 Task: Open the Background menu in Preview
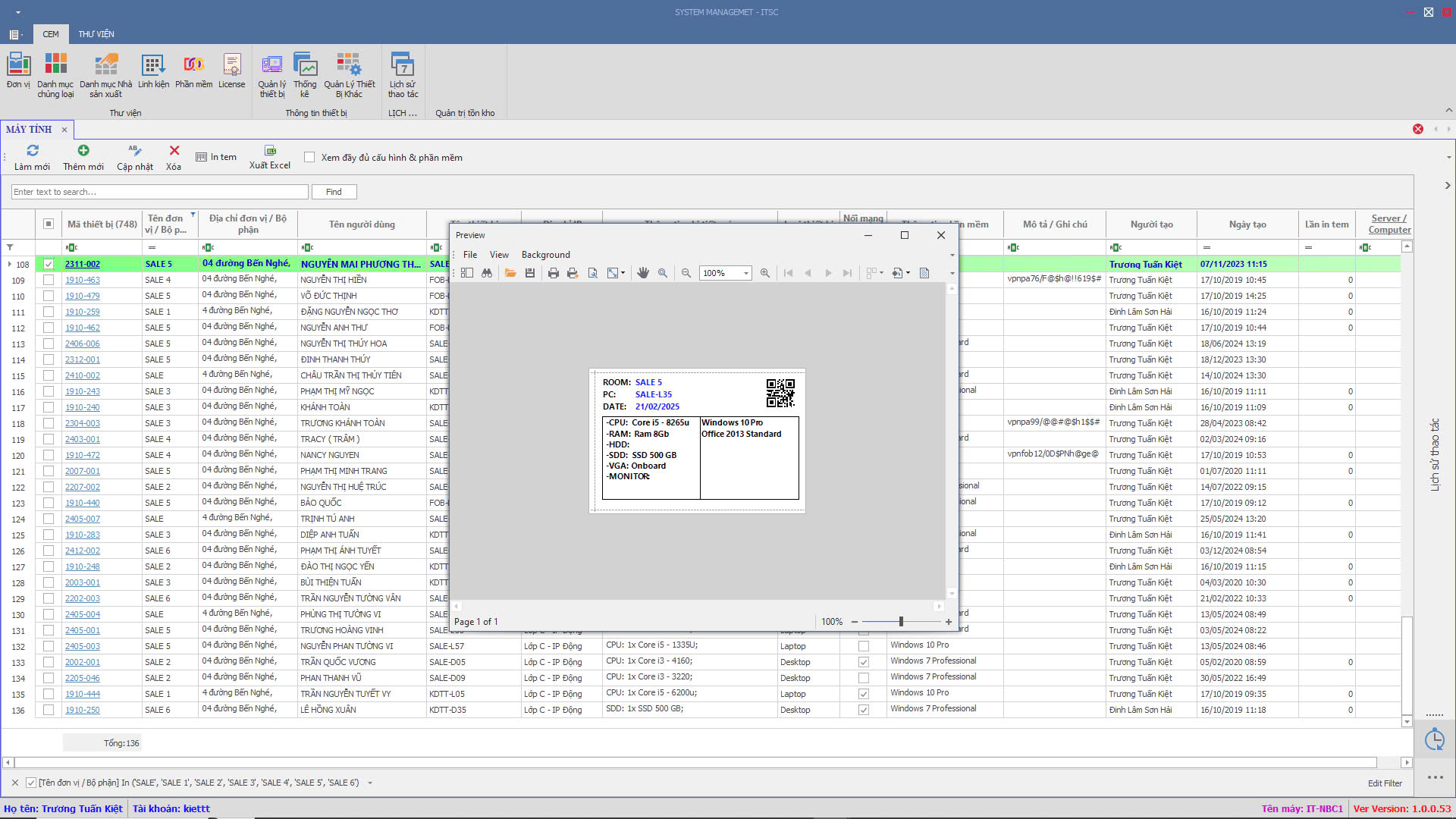click(x=546, y=255)
